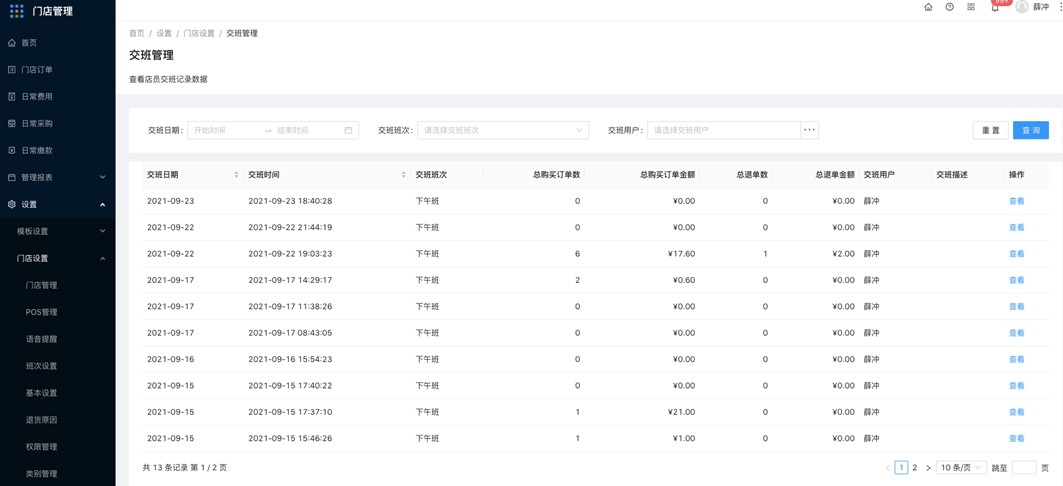Open the apps grid icon in the top bar

[971, 7]
